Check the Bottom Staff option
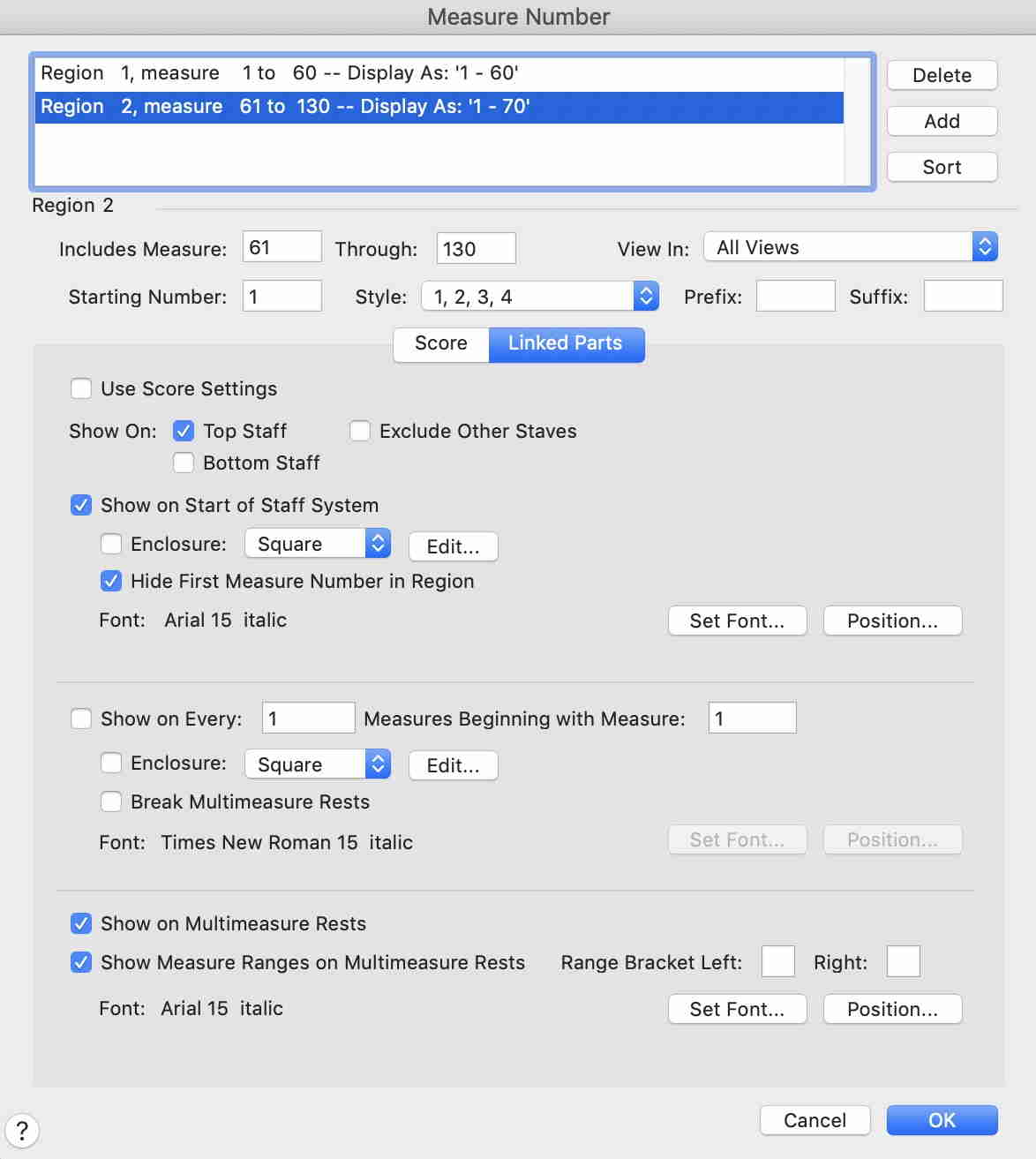This screenshot has height=1159, width=1036. [184, 463]
